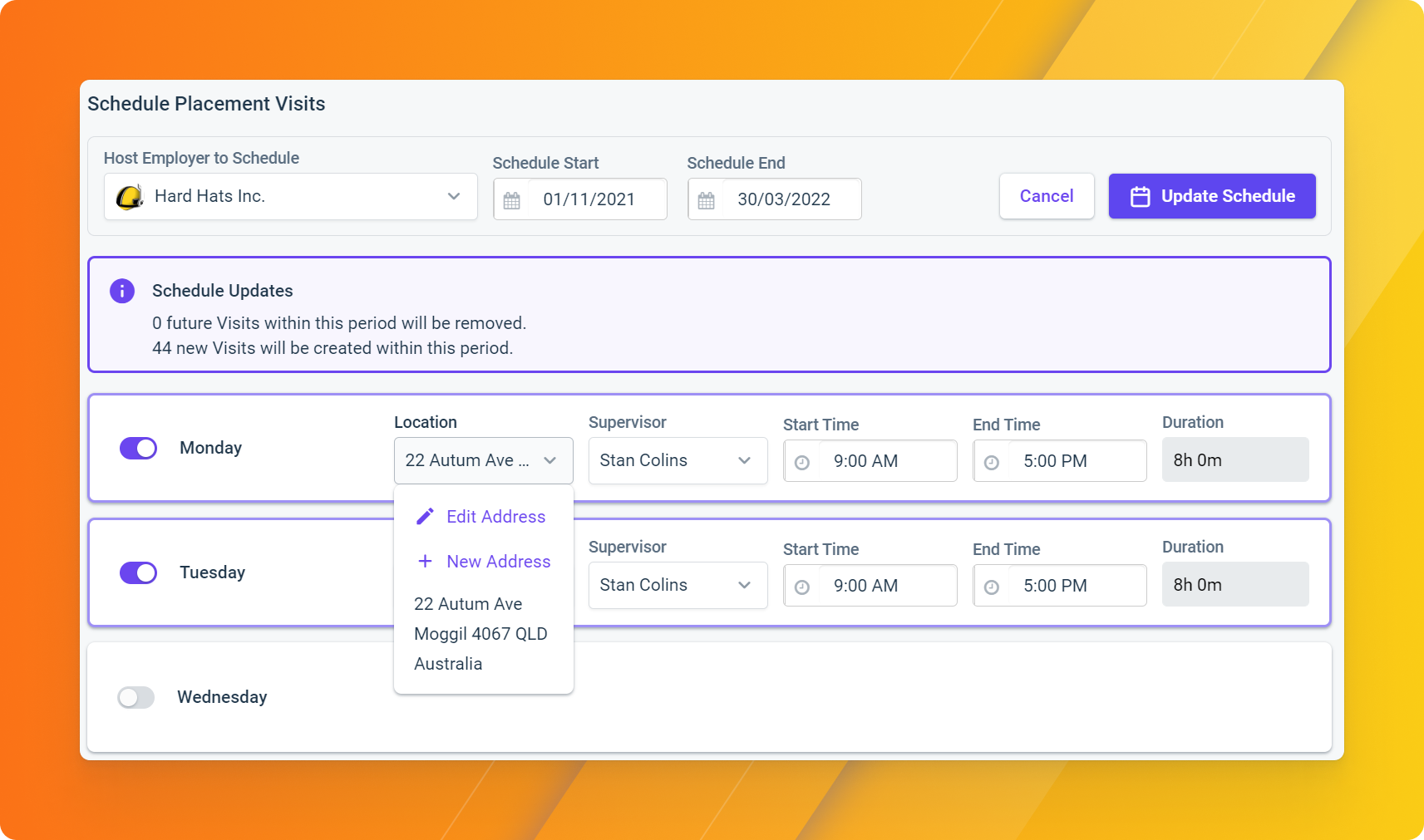This screenshot has height=840, width=1424.
Task: Click the Hard Hats Inc. helmet logo
Action: click(130, 197)
